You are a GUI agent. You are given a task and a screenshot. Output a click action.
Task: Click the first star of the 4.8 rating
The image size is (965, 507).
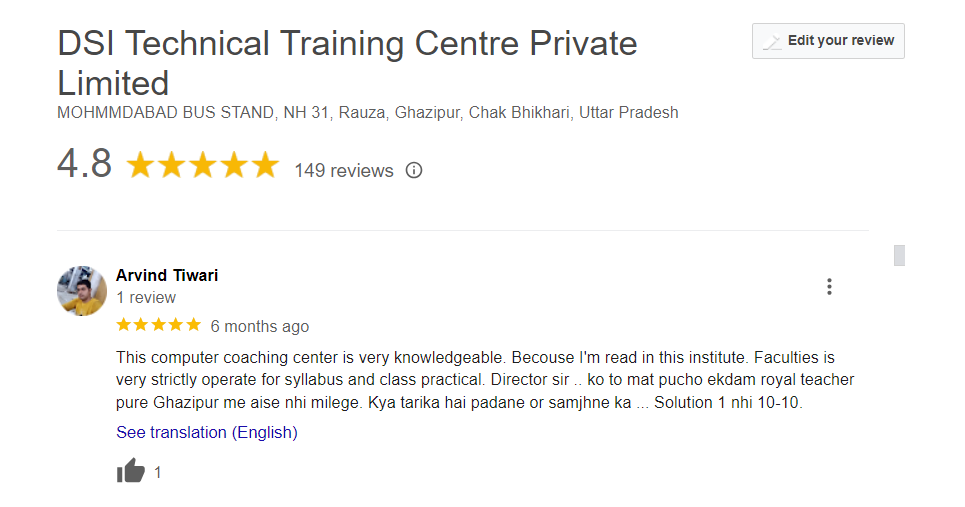click(140, 166)
